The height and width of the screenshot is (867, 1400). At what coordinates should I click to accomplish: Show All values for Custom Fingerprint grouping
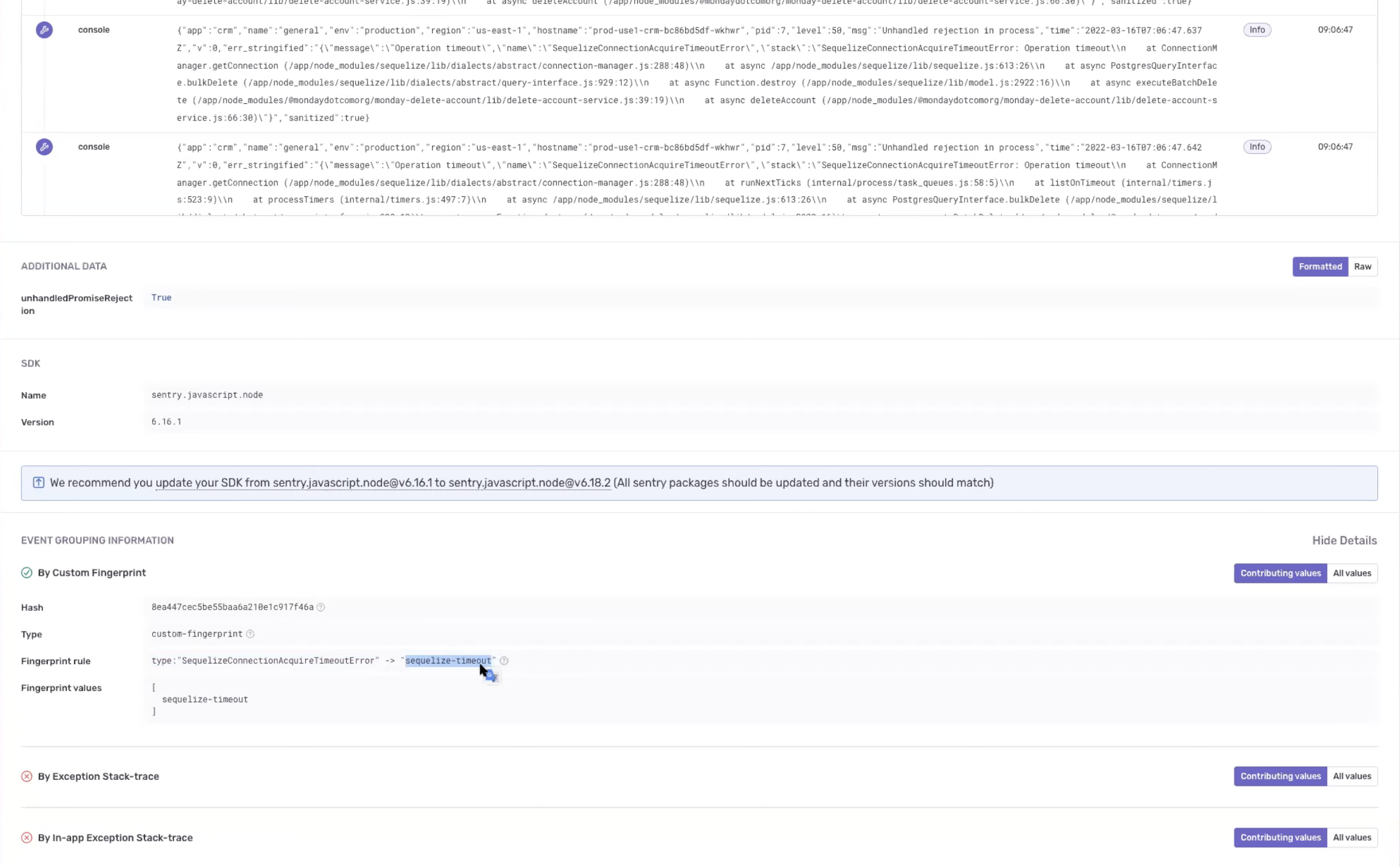1352,573
